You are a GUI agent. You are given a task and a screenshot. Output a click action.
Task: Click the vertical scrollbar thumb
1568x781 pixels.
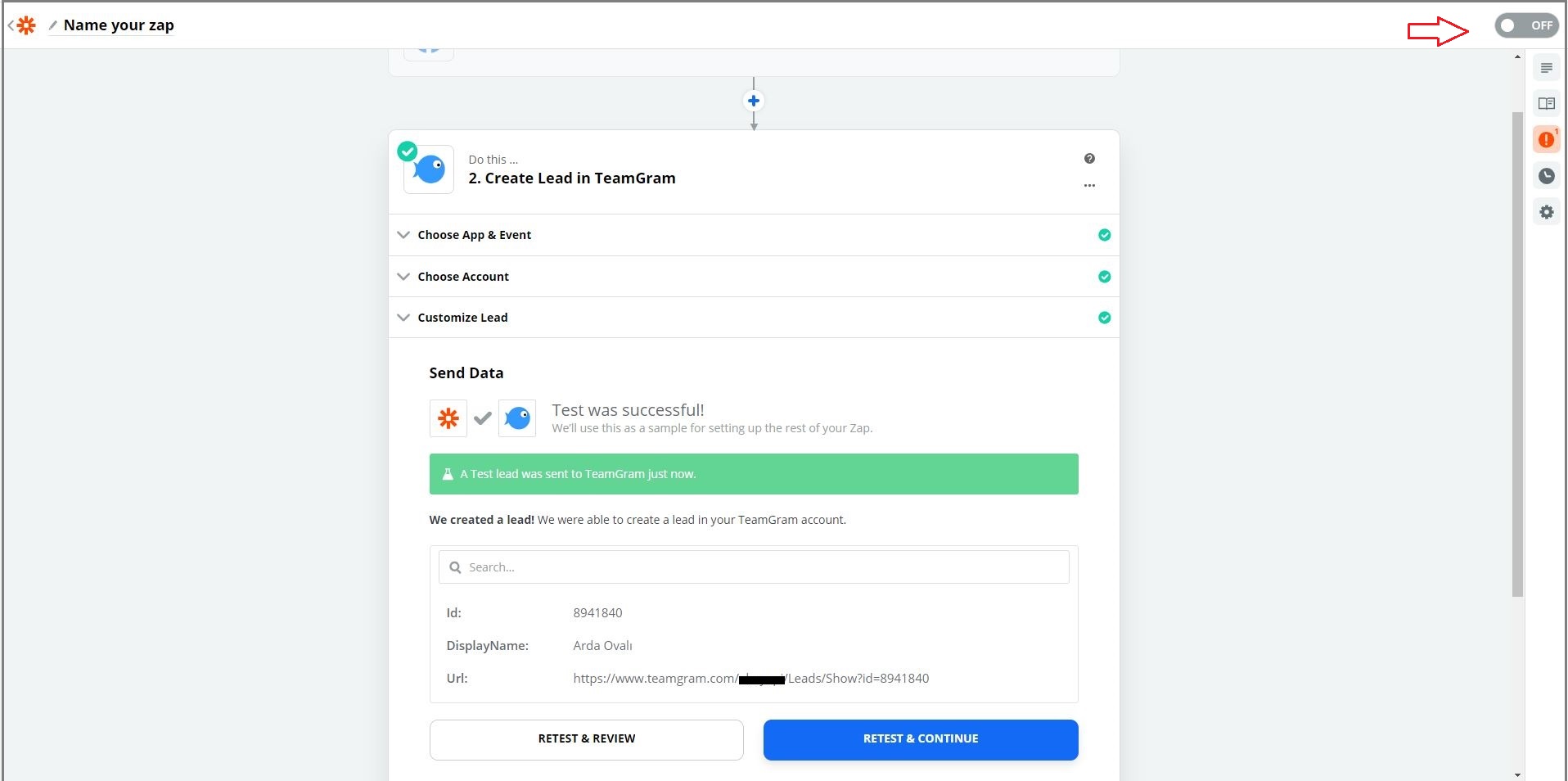pos(1517,354)
